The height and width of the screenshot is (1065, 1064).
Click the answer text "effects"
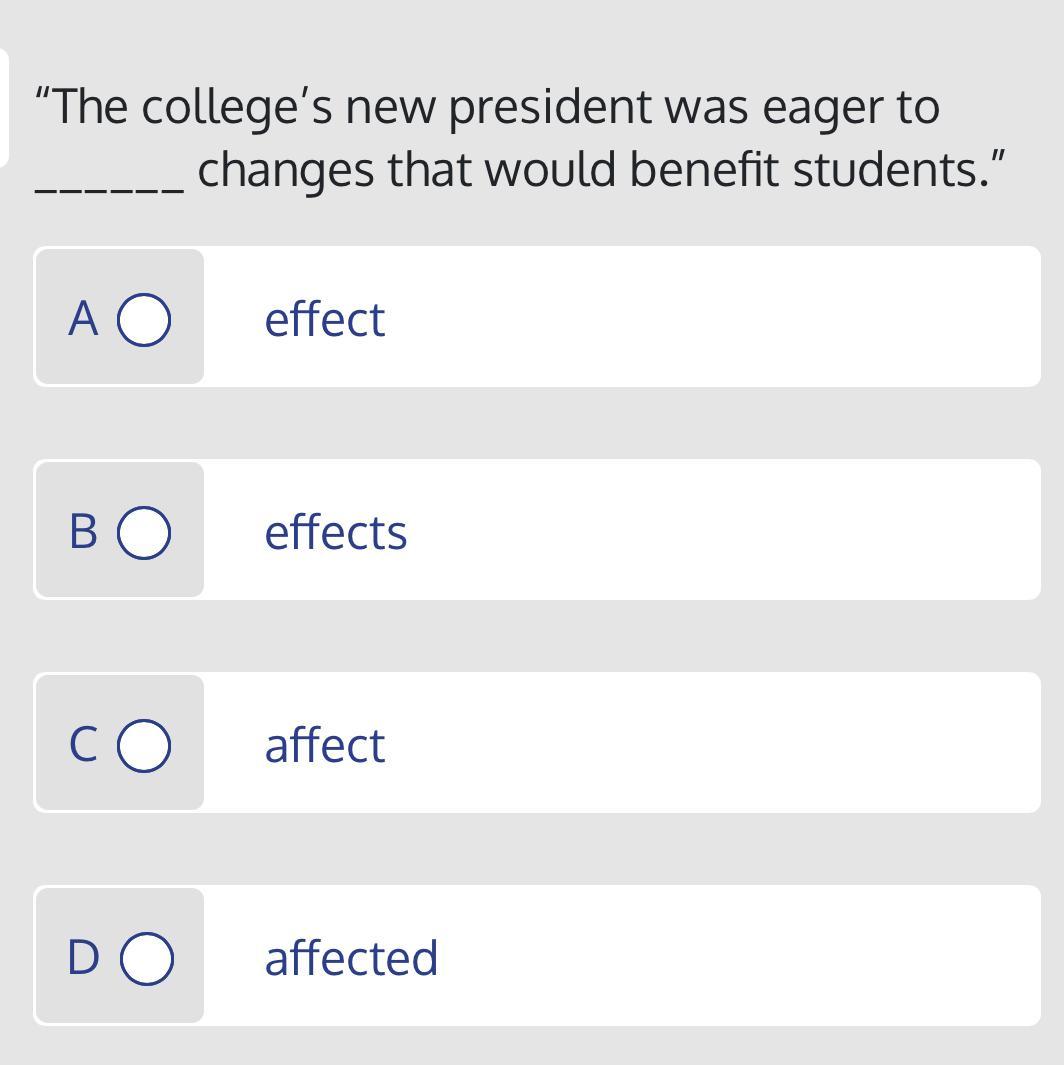pyautogui.click(x=335, y=532)
